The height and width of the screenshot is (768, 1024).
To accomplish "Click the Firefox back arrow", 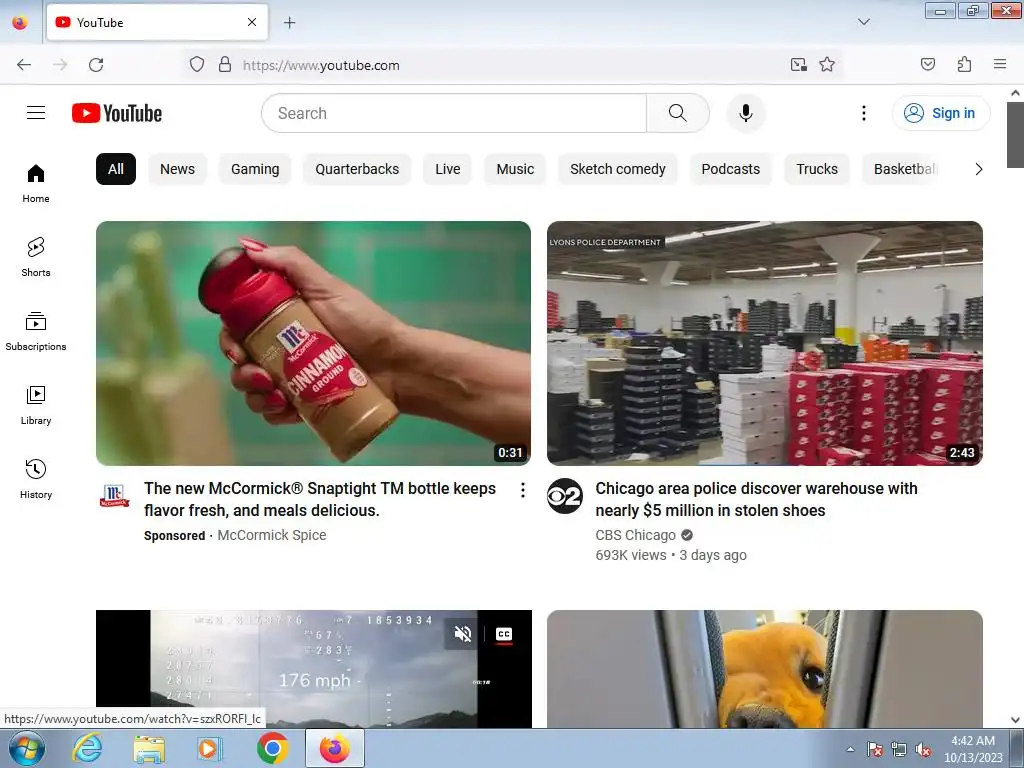I will coord(24,65).
